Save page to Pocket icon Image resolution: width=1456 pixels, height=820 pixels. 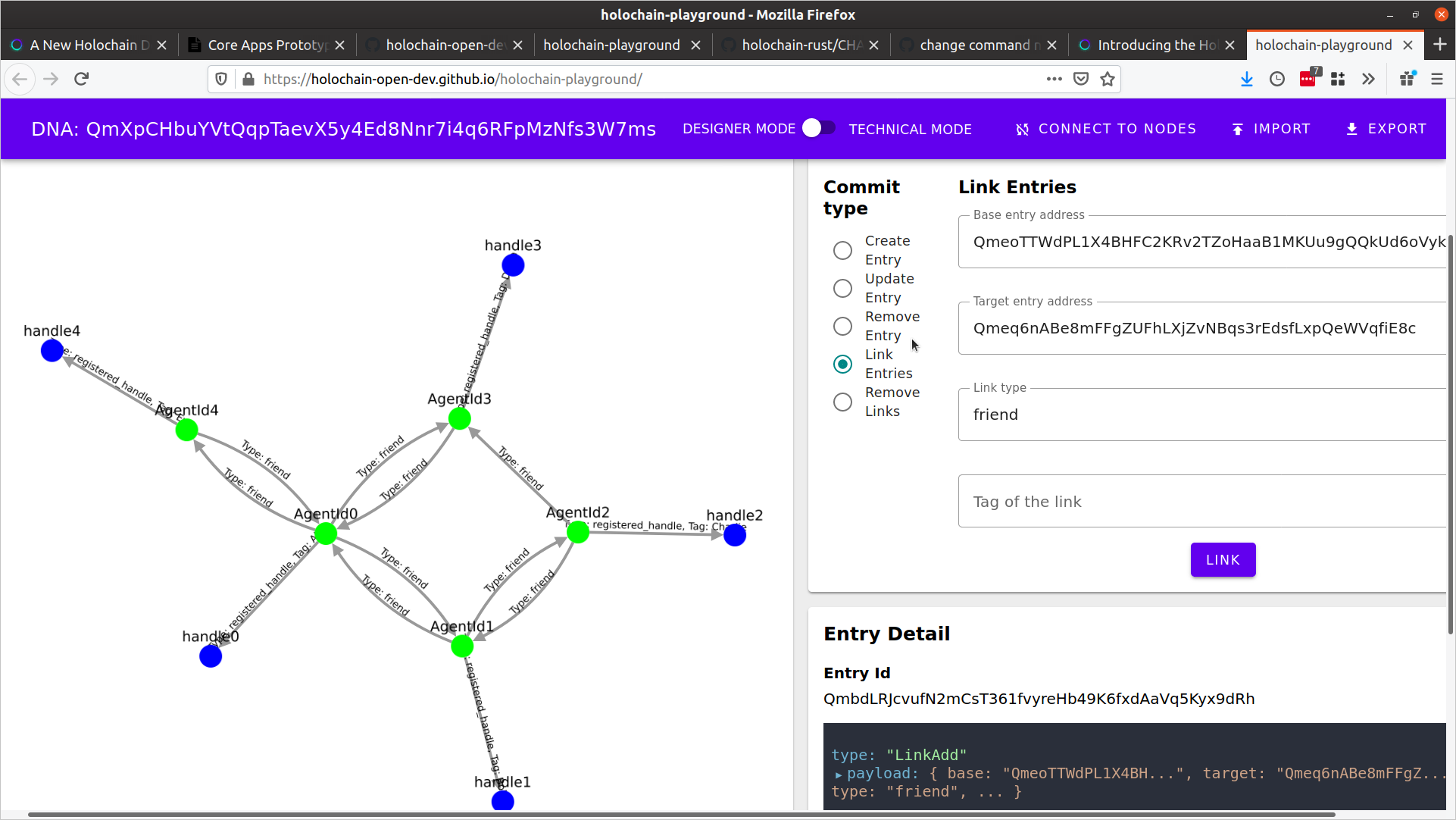click(x=1081, y=79)
